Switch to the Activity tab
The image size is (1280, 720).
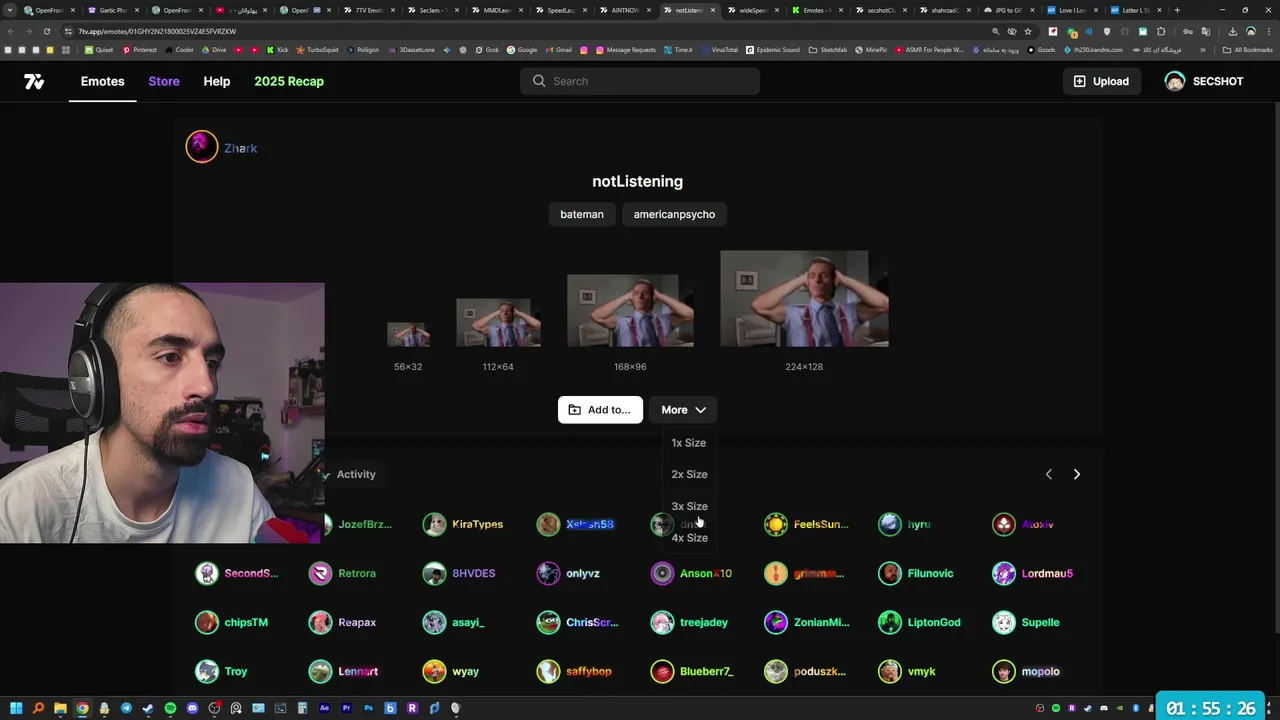[356, 474]
